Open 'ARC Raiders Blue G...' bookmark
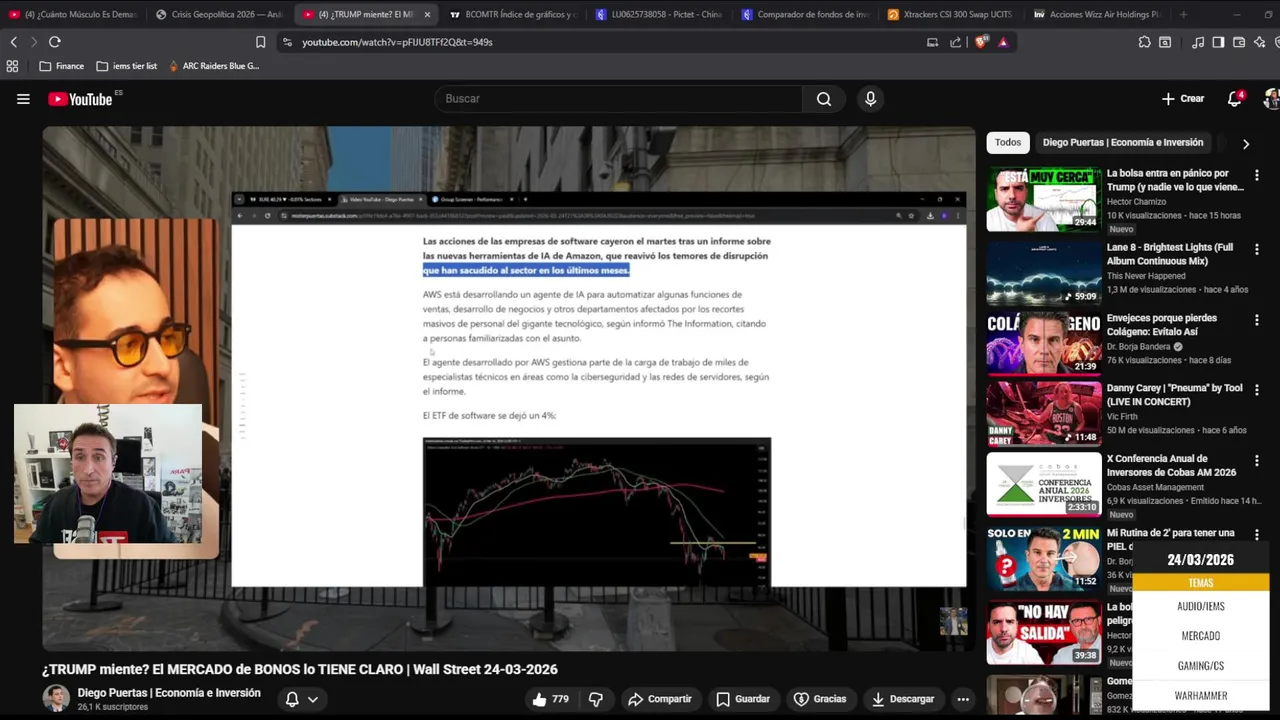 pos(213,66)
